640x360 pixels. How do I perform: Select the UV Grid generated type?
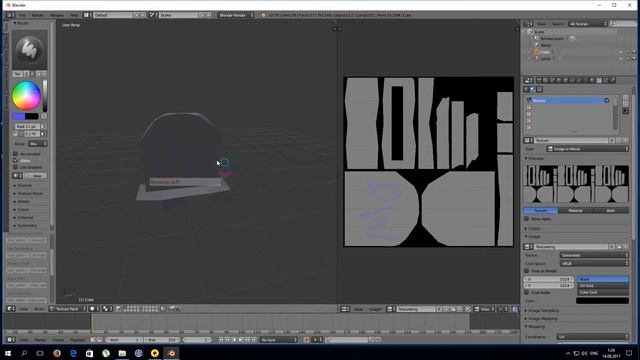pyautogui.click(x=603, y=286)
